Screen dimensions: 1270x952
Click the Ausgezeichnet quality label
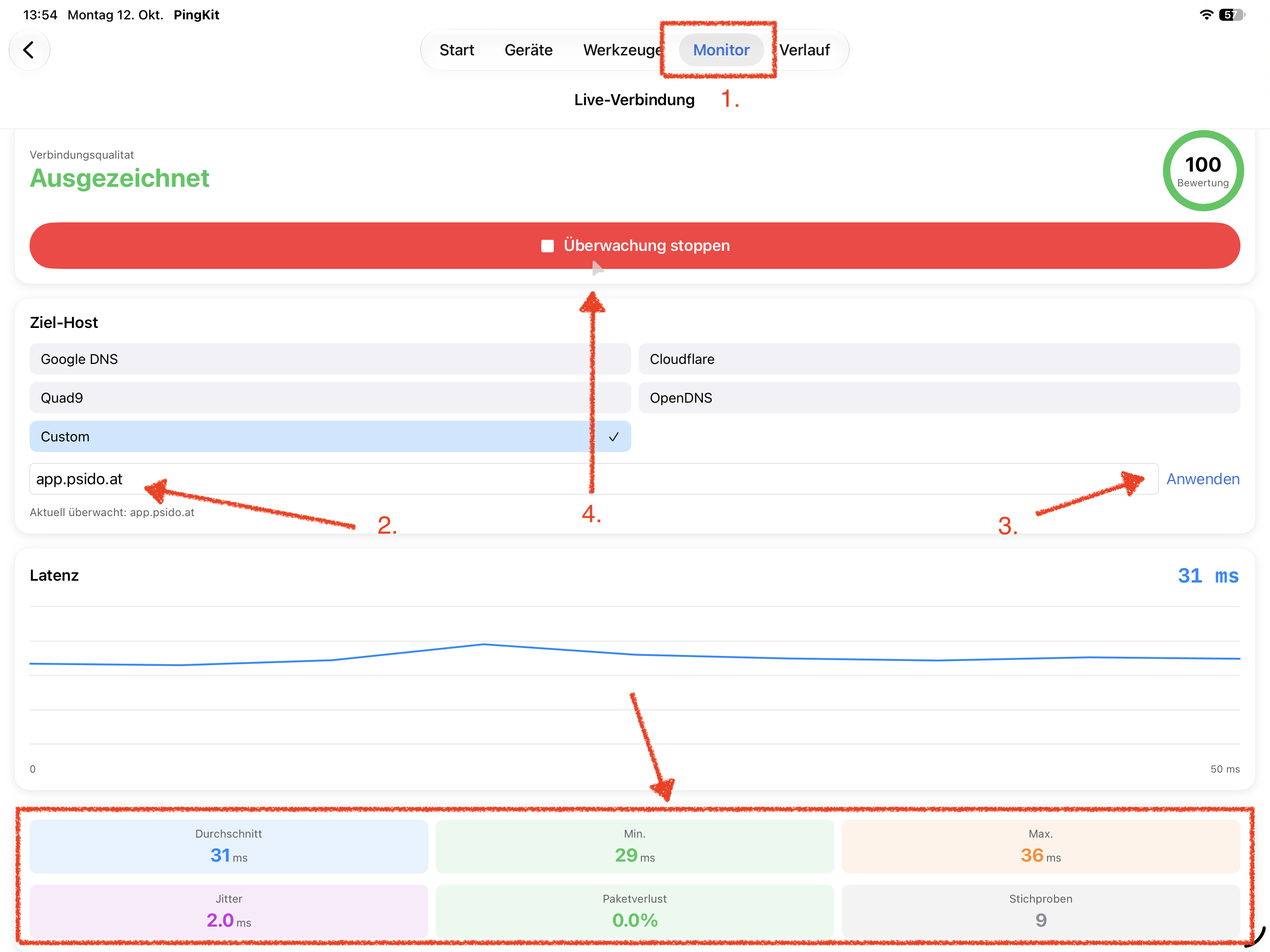tap(120, 178)
